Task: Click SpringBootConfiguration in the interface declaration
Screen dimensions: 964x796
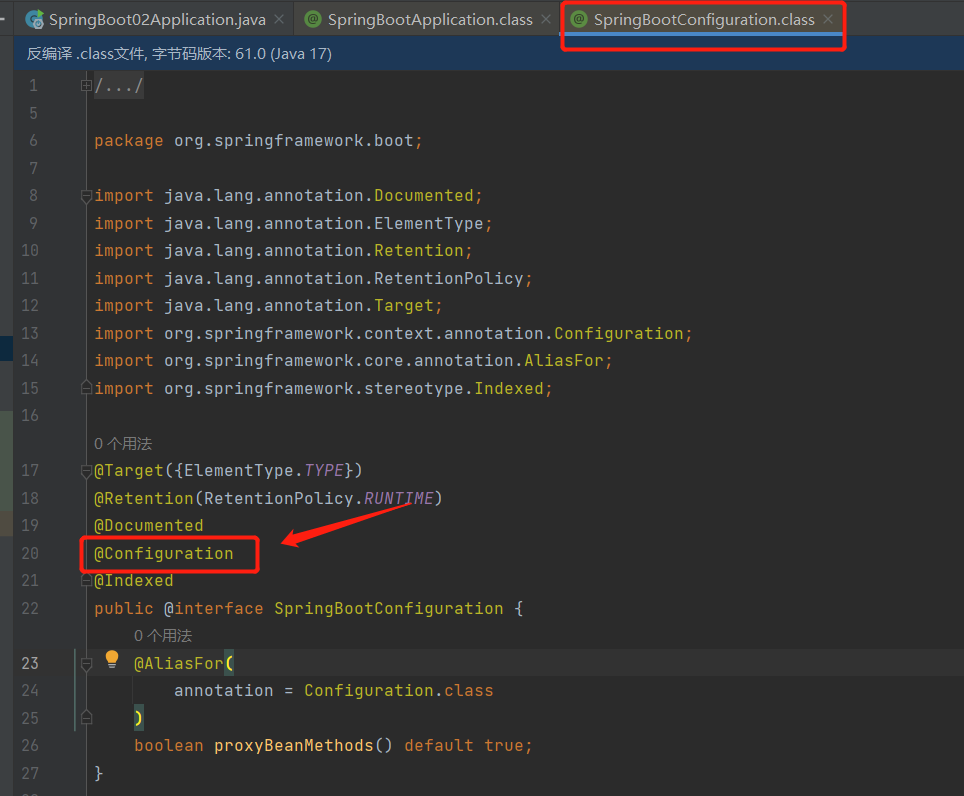Action: point(389,609)
